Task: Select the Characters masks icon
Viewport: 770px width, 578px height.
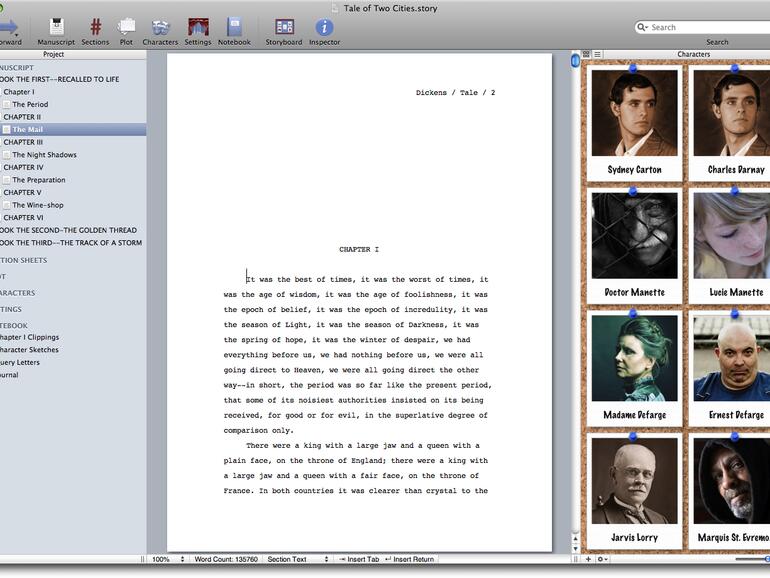Action: click(x=160, y=28)
